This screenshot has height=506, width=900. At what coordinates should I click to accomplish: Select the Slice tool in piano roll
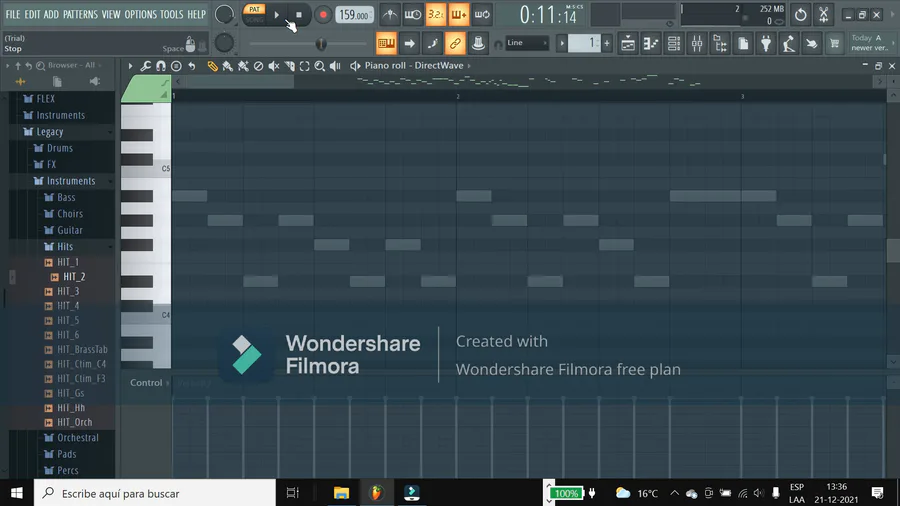289,66
